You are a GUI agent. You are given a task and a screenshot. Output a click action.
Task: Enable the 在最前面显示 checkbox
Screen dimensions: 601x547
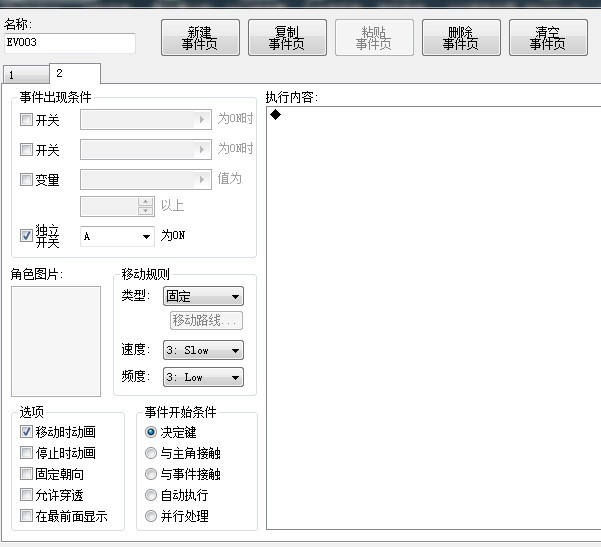point(26,516)
